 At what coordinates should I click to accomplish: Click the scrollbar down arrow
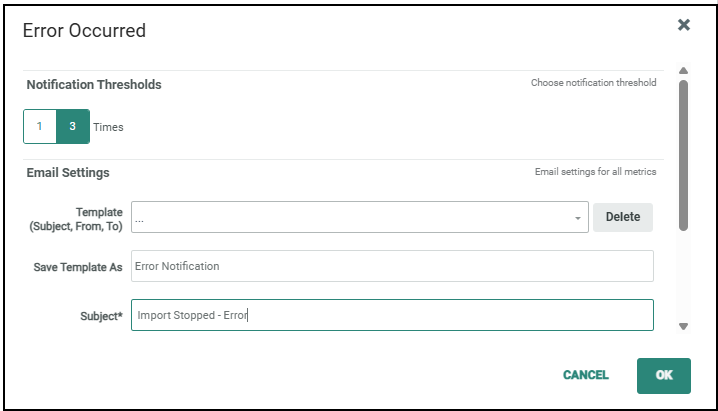pos(683,326)
